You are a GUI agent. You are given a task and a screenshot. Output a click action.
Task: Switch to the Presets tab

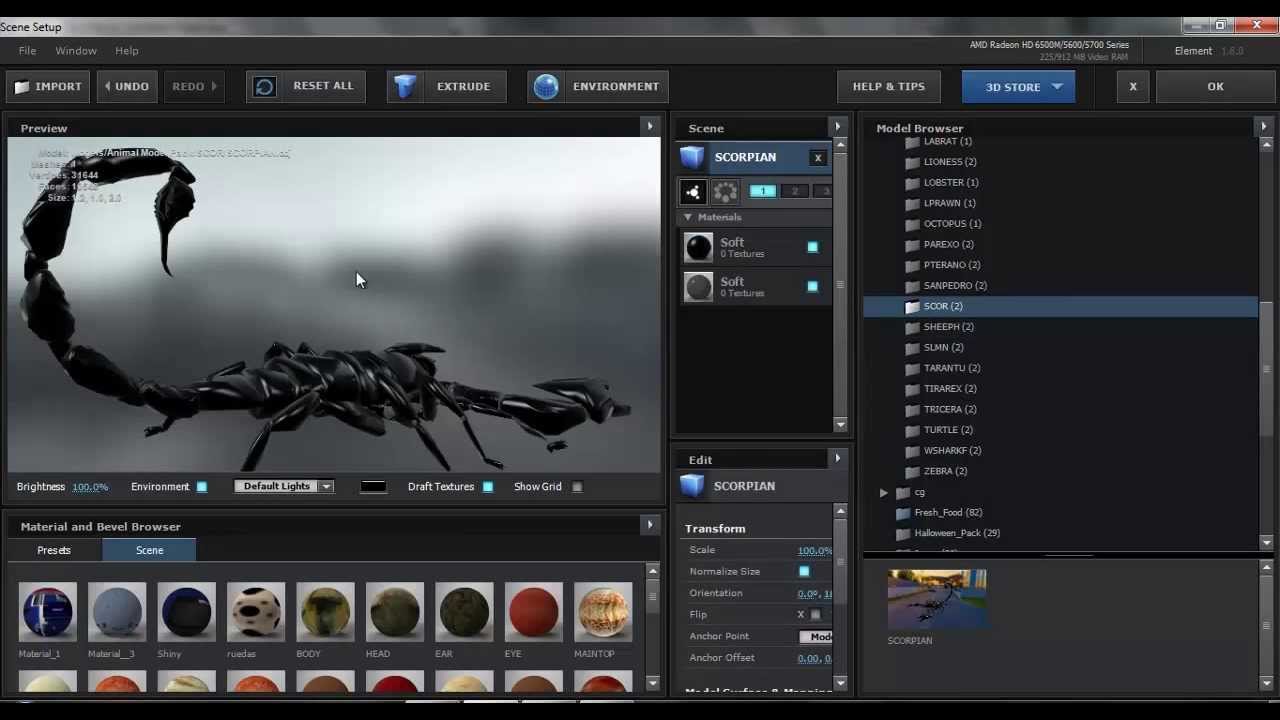pyautogui.click(x=54, y=550)
